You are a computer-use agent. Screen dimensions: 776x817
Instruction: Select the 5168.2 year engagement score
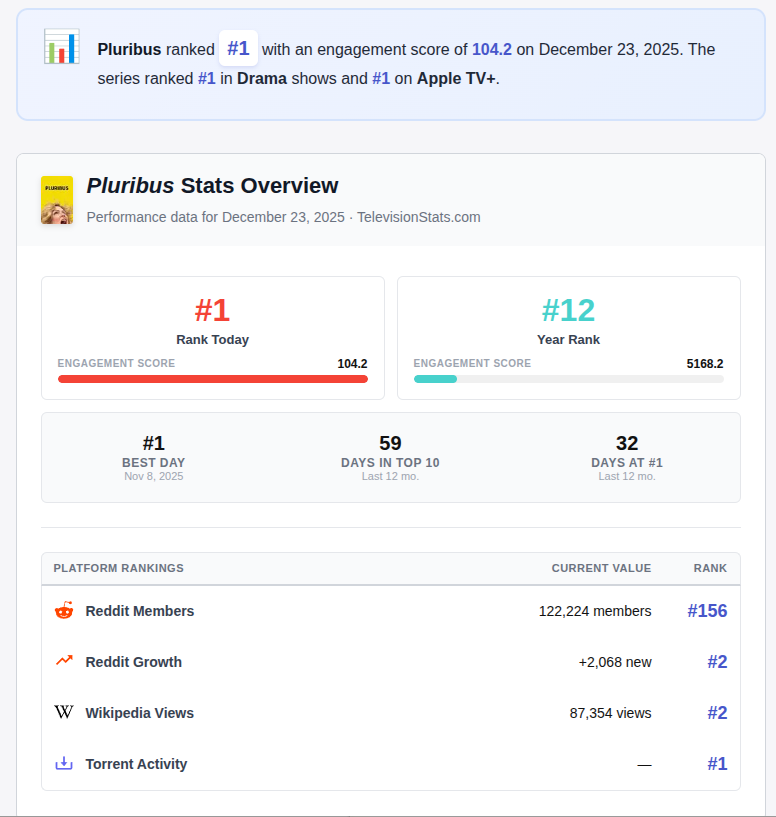click(705, 364)
